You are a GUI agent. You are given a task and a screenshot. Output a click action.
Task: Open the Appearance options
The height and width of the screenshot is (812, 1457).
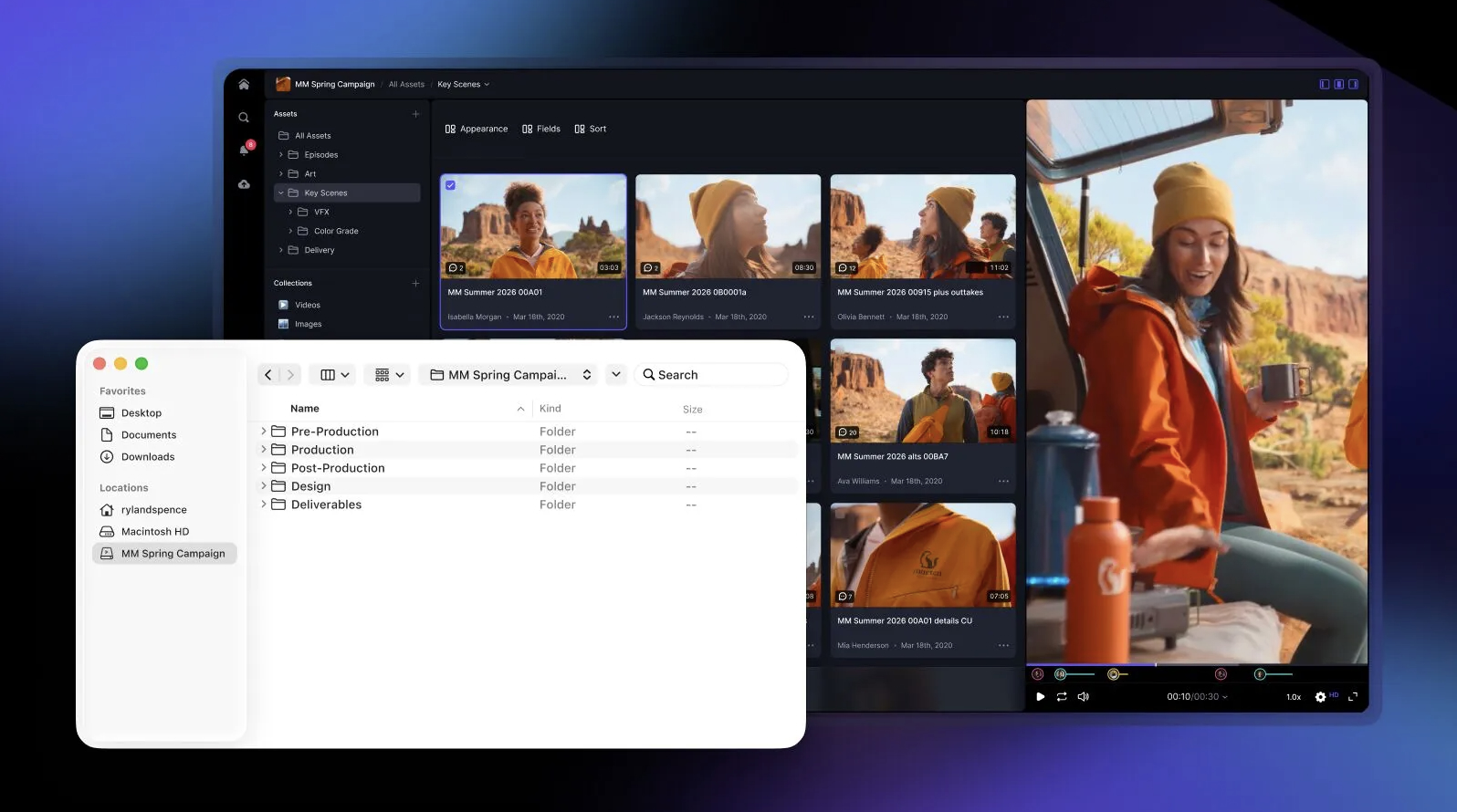tap(477, 130)
